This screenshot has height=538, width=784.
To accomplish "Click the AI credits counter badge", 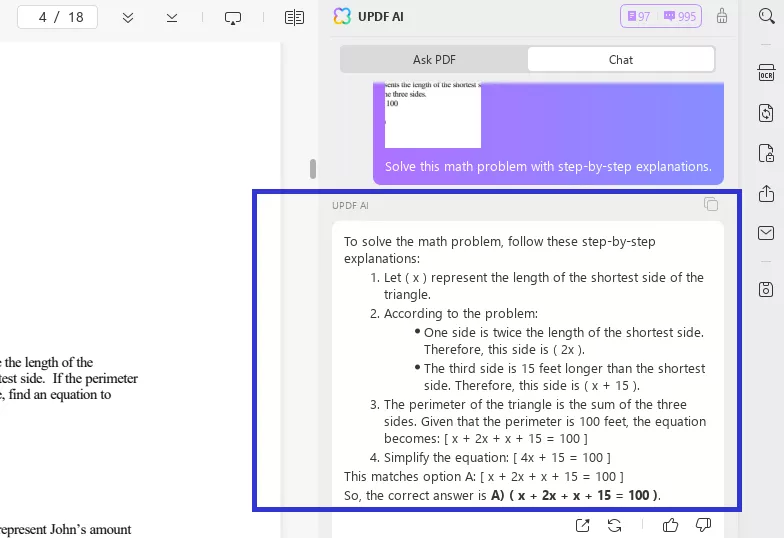I will point(660,16).
